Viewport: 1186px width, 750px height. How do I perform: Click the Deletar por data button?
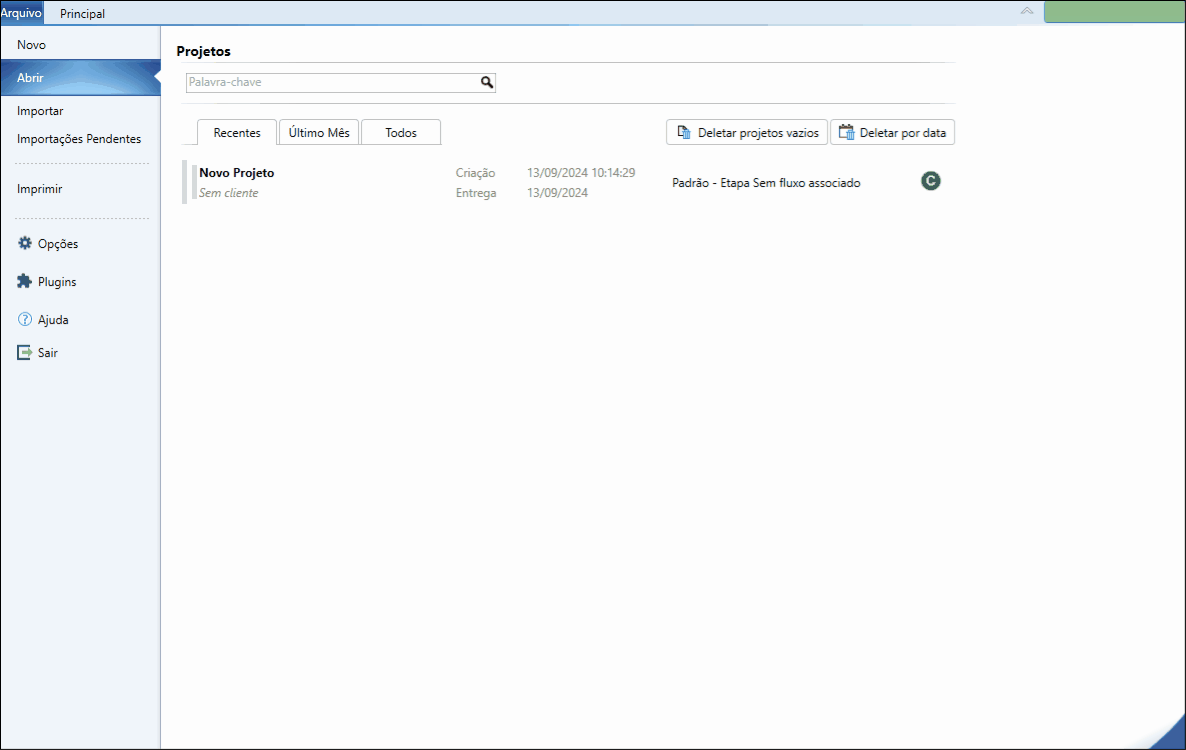point(893,132)
